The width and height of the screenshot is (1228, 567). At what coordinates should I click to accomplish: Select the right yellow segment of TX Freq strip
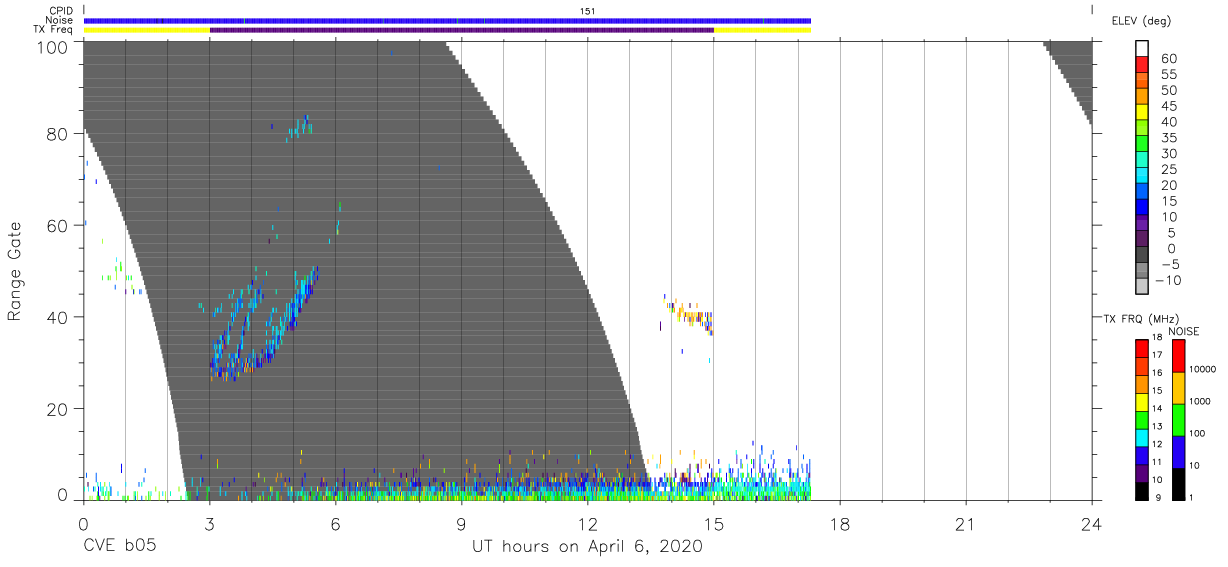(x=762, y=30)
